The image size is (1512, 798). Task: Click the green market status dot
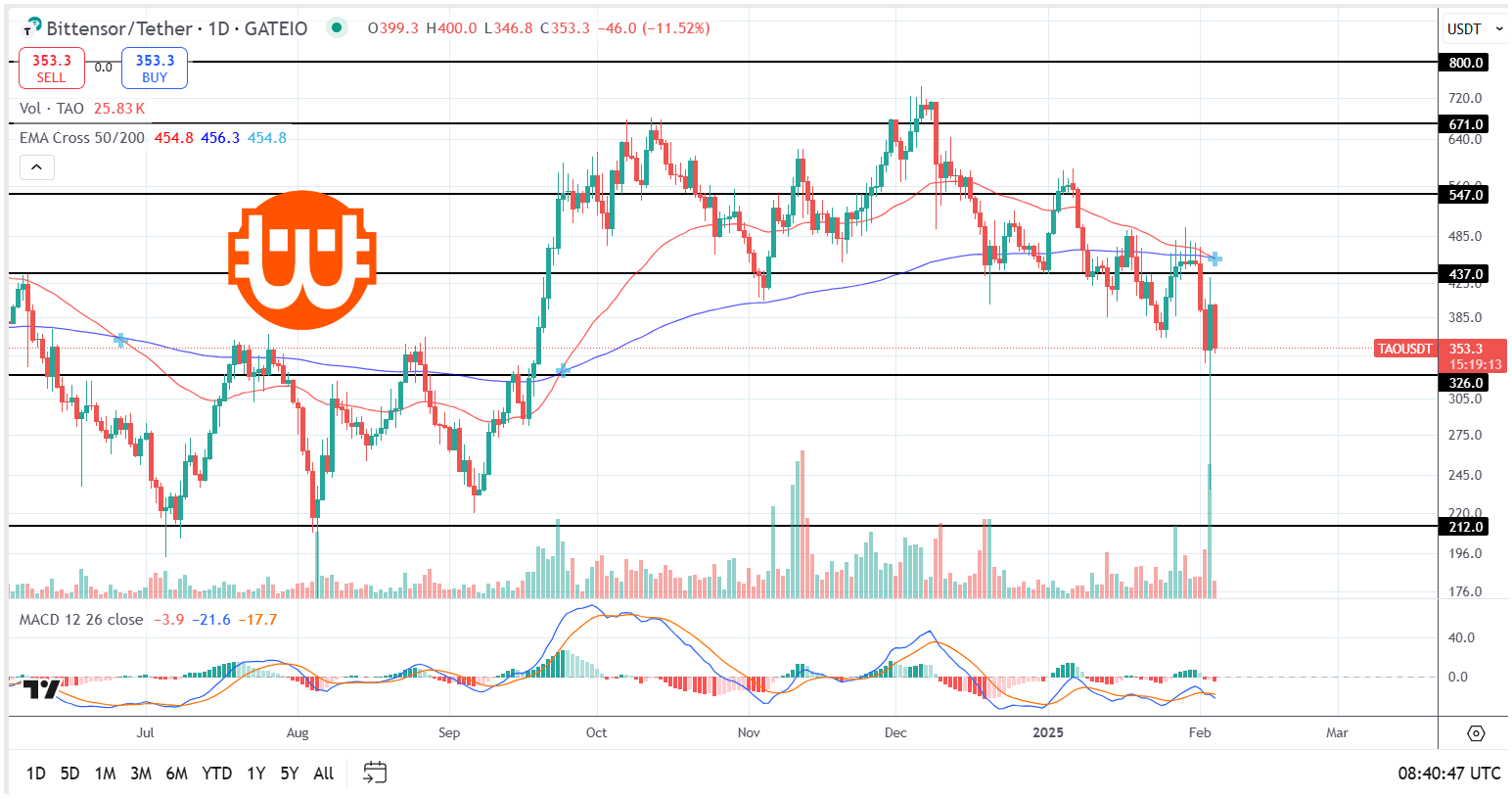[x=338, y=27]
